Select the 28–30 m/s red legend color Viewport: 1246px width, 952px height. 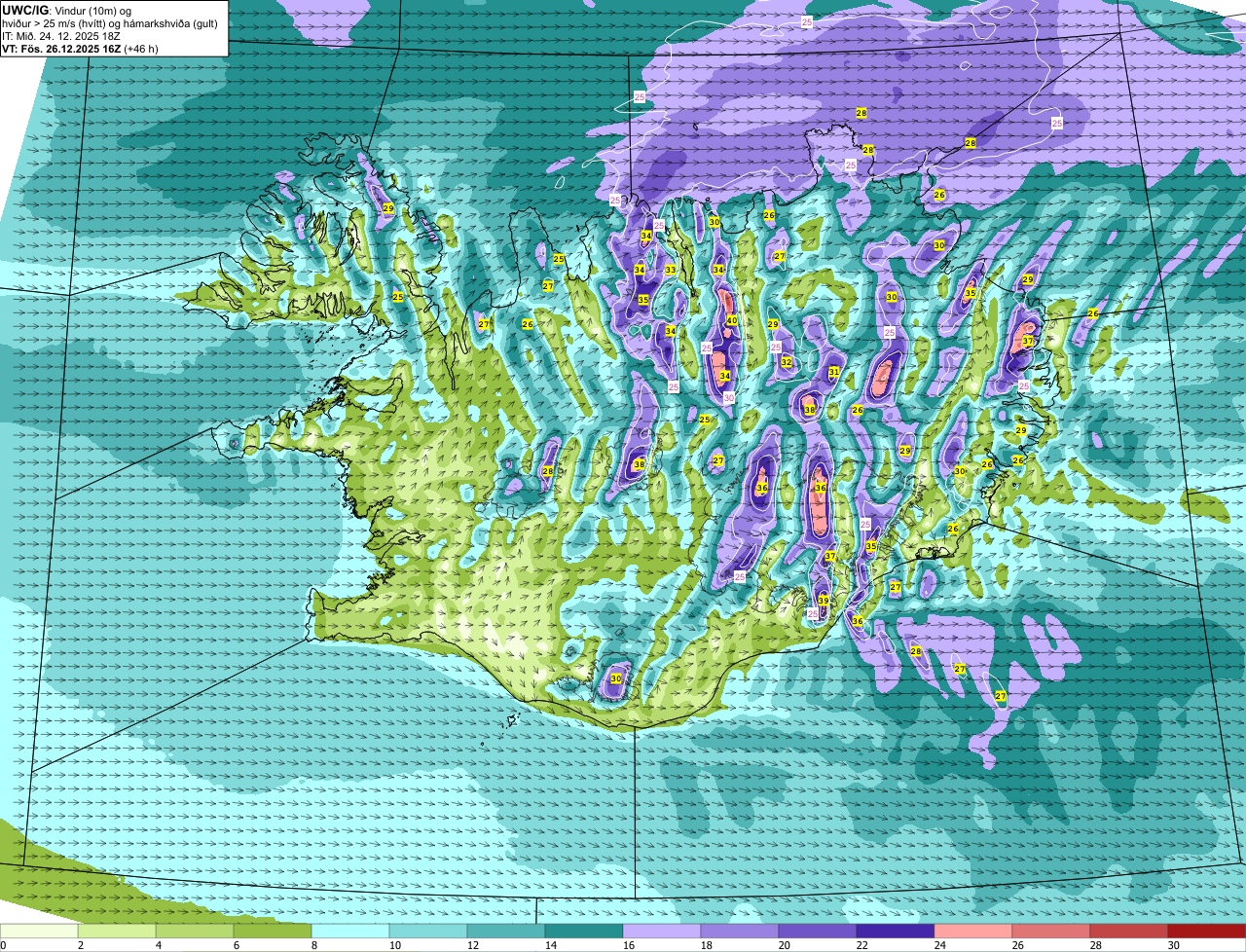pyautogui.click(x=1129, y=931)
